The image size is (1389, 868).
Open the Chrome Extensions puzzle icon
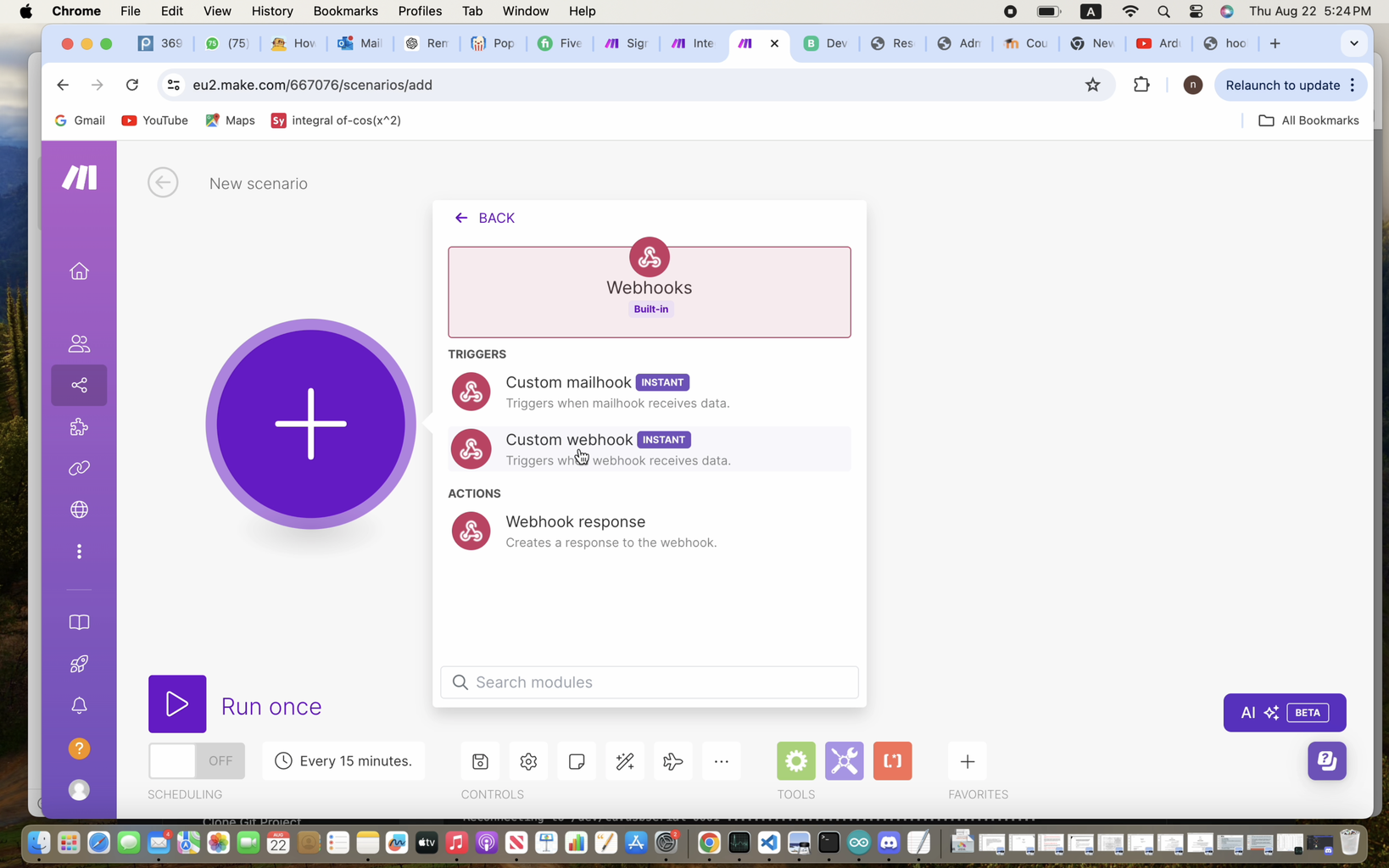click(x=1141, y=85)
